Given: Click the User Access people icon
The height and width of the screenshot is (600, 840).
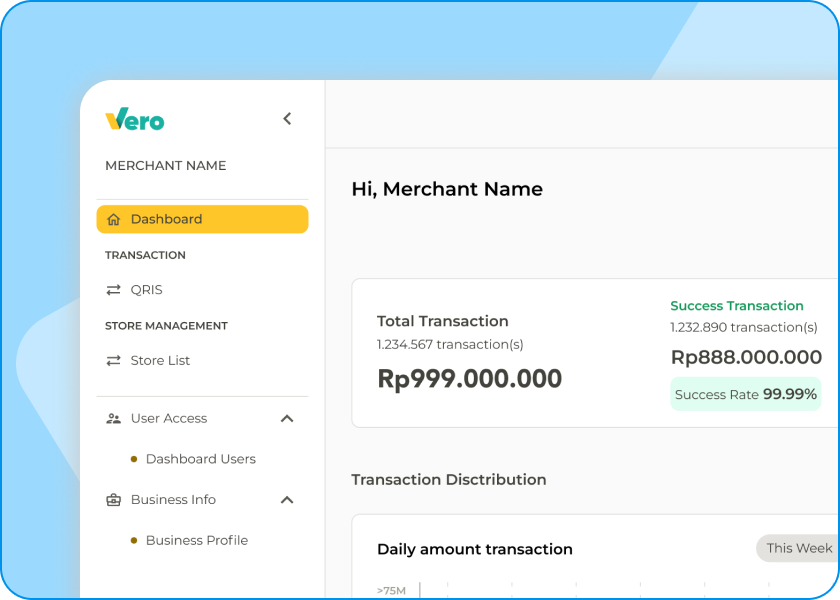Looking at the screenshot, I should click(x=113, y=419).
